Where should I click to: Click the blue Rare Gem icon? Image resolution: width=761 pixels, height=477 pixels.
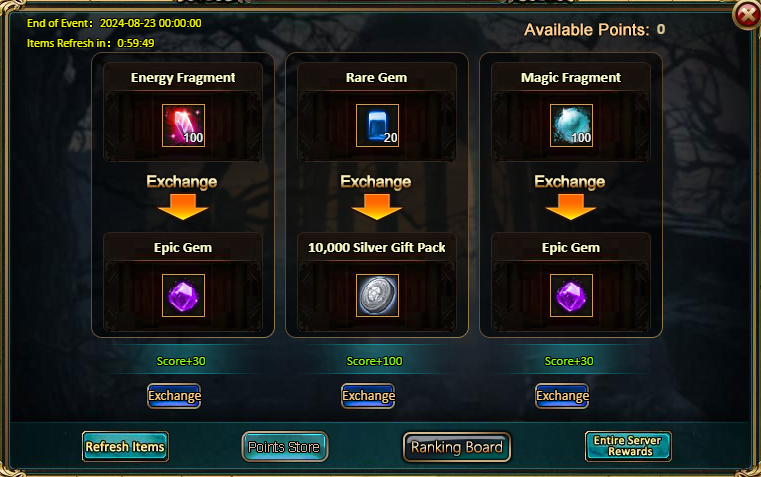click(377, 125)
